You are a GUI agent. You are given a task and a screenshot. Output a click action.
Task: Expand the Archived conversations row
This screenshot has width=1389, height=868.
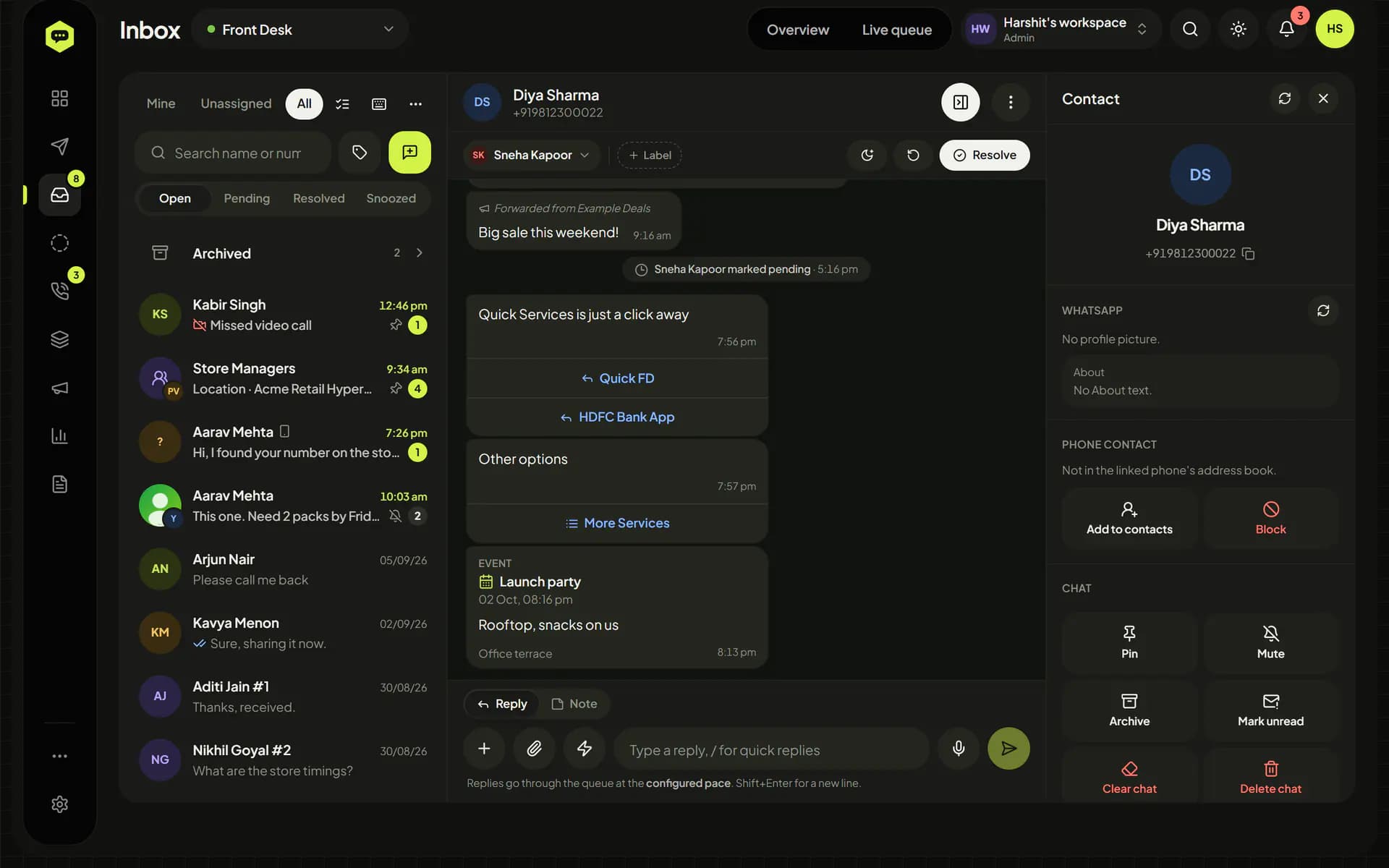point(284,253)
